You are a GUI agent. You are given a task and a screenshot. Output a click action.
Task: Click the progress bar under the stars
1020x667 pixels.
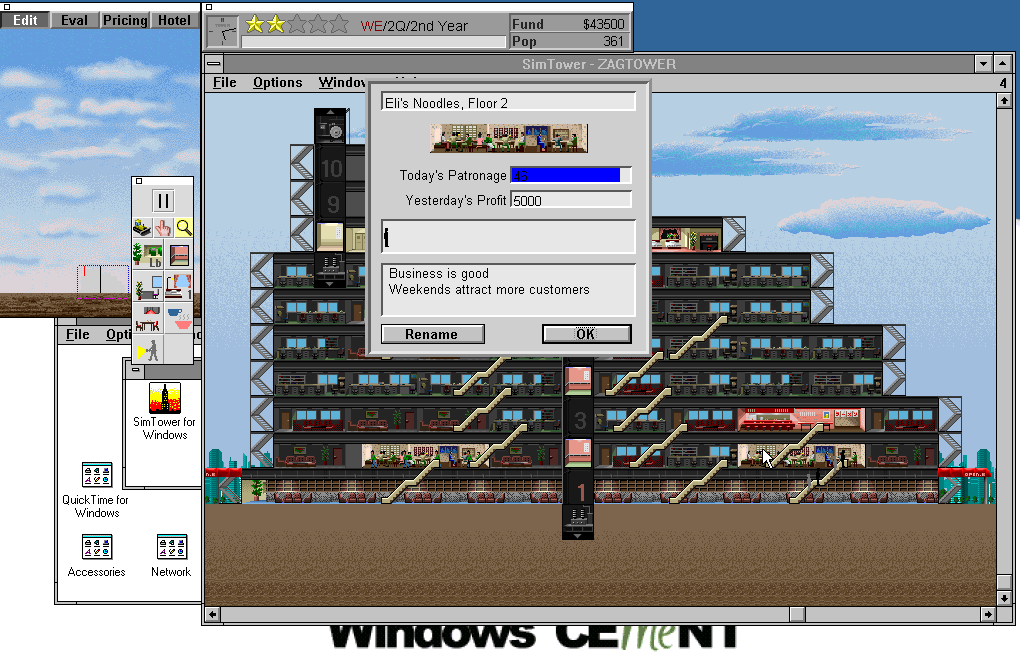point(373,42)
